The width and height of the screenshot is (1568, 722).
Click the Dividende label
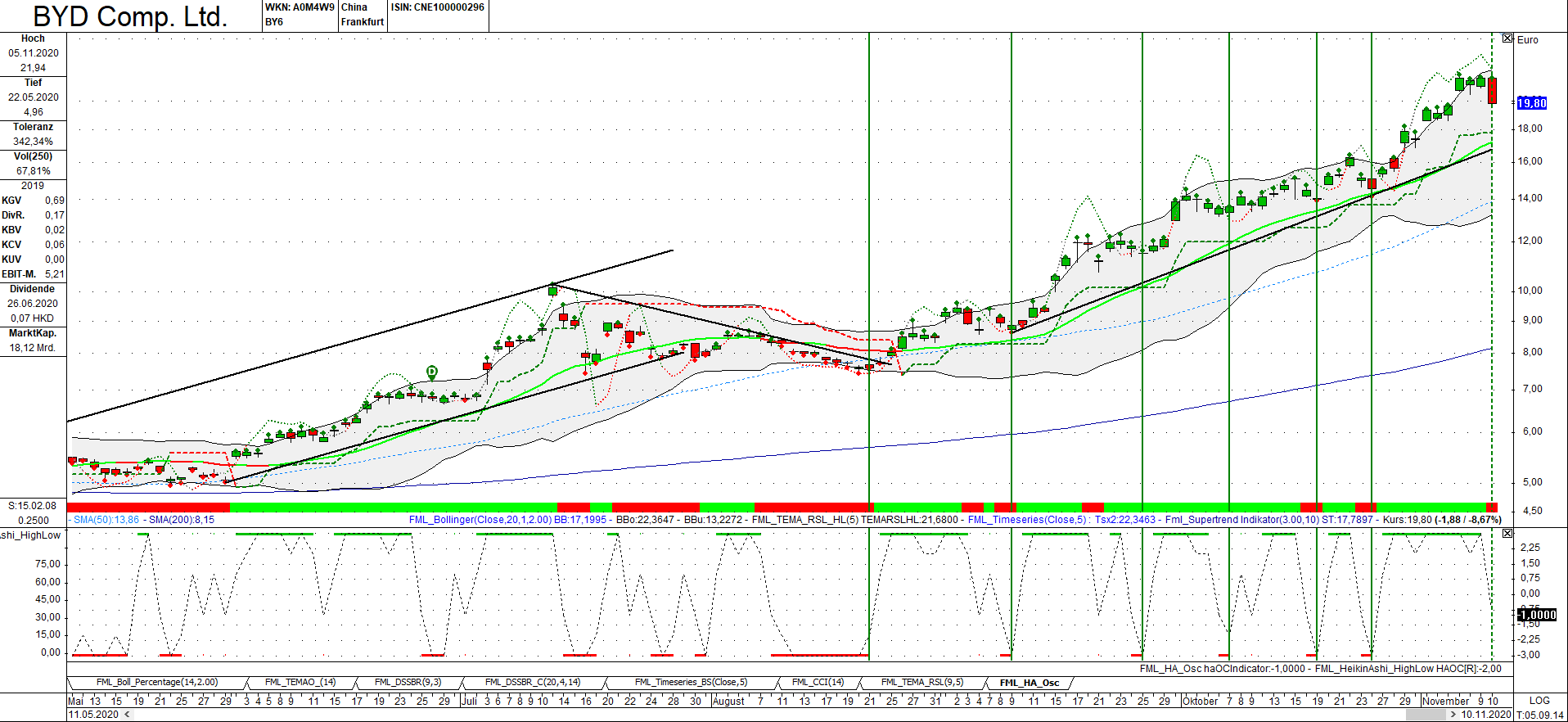click(x=33, y=289)
